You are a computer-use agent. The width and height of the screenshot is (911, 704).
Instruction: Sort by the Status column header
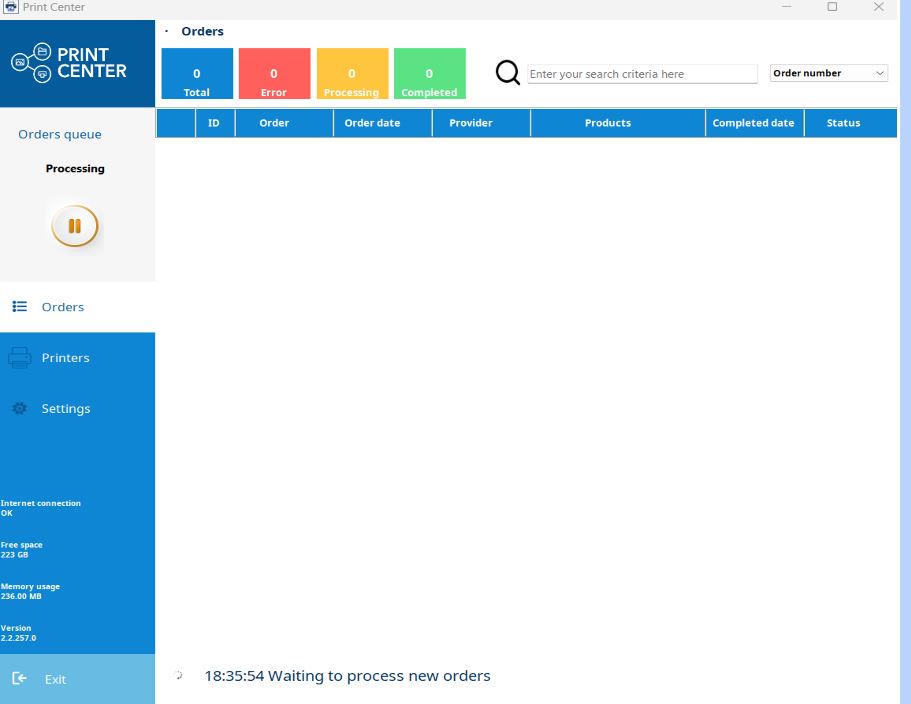[x=843, y=123]
